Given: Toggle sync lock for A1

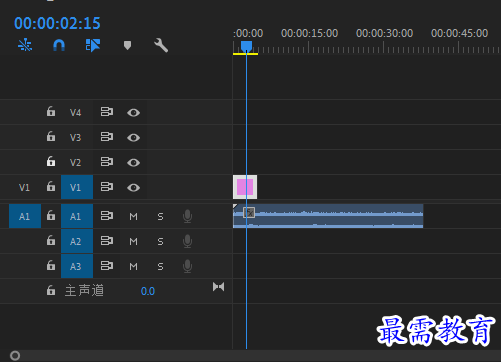Looking at the screenshot, I should (x=107, y=216).
